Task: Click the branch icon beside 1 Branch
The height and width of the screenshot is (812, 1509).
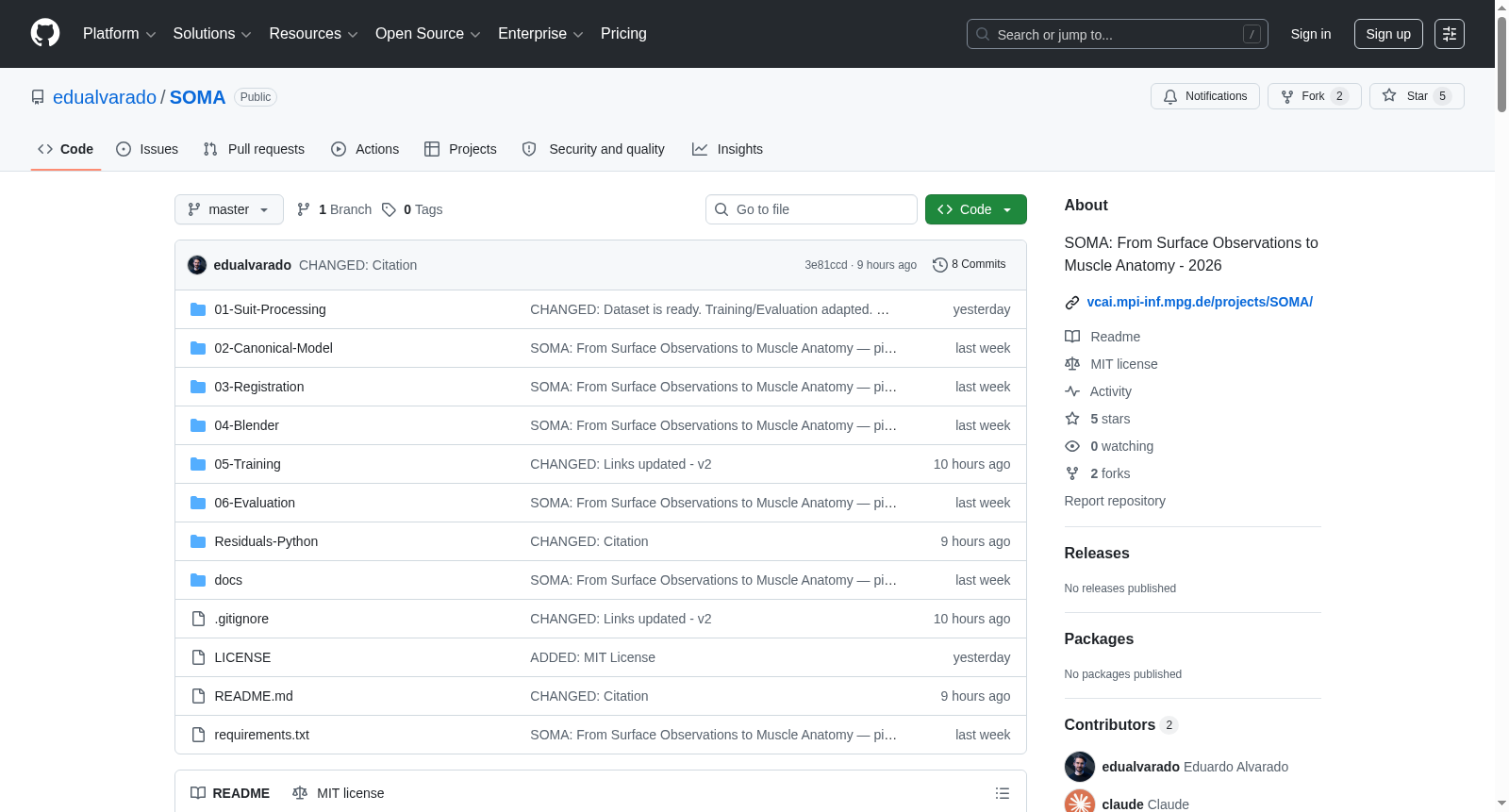Action: pos(304,209)
